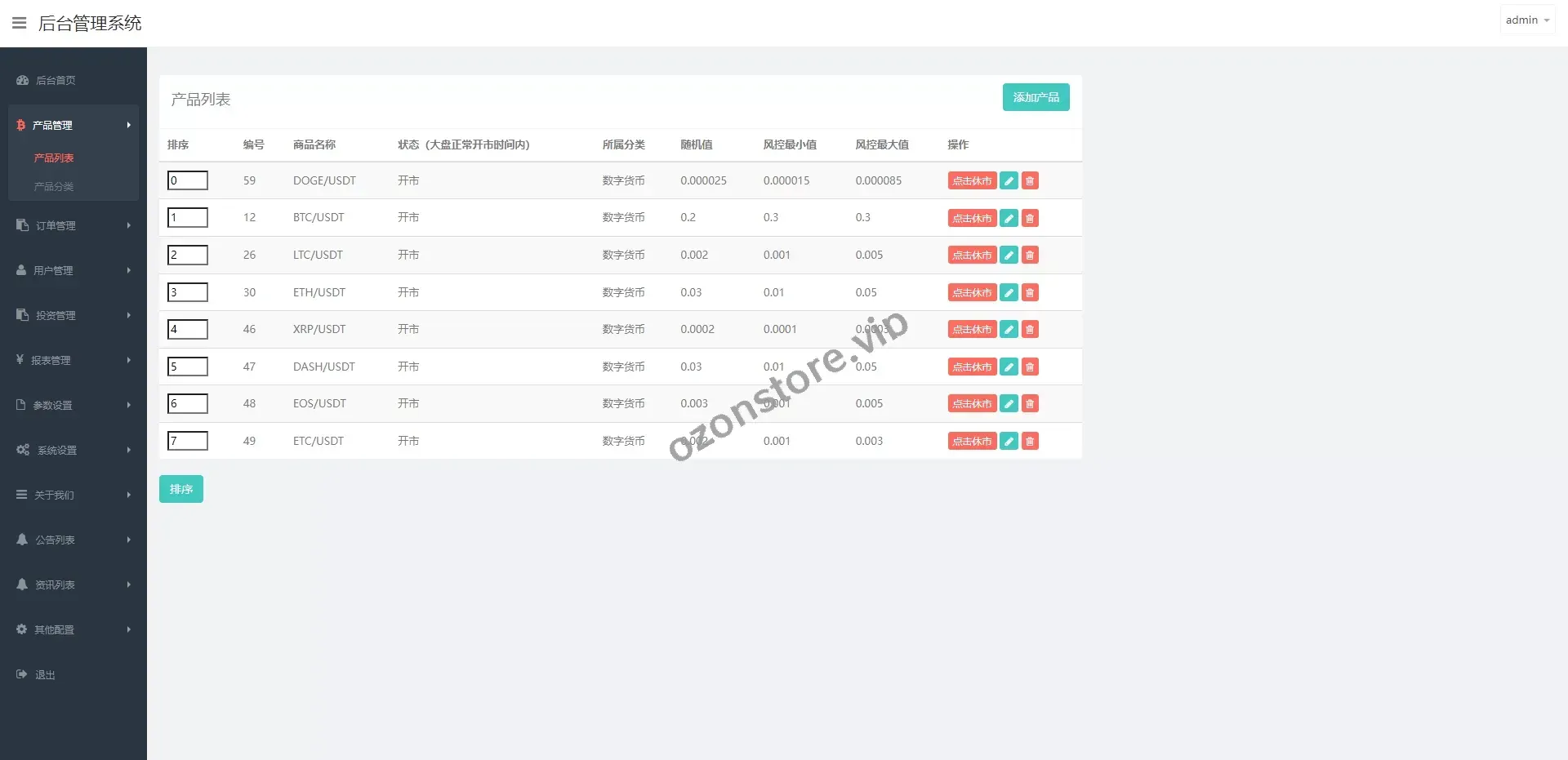Viewport: 1568px width, 760px height.
Task: Click the 排序 button below the table
Action: click(180, 489)
